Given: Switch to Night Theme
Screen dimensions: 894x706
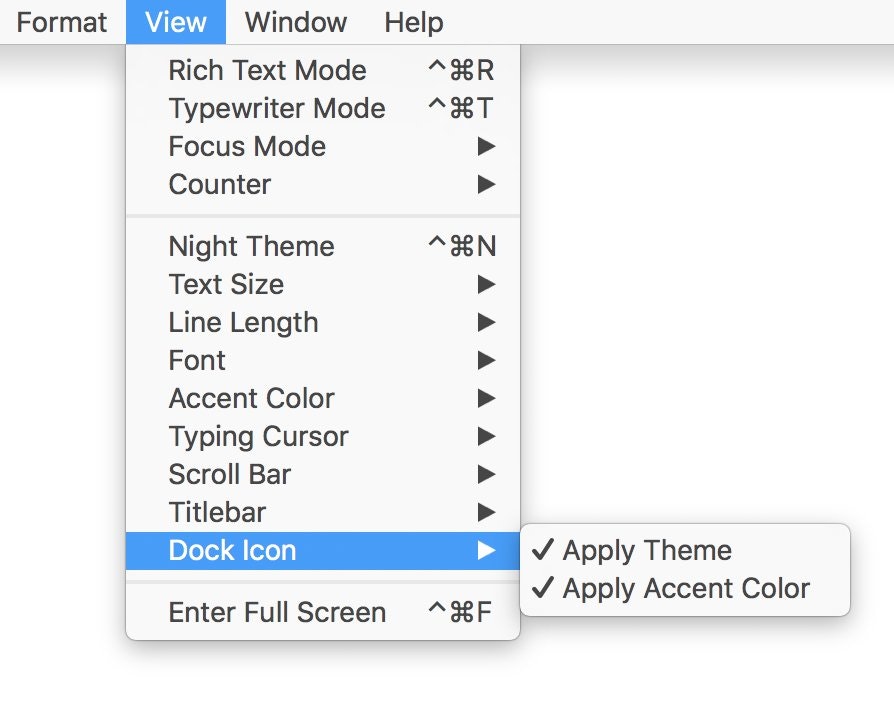Looking at the screenshot, I should pos(323,246).
